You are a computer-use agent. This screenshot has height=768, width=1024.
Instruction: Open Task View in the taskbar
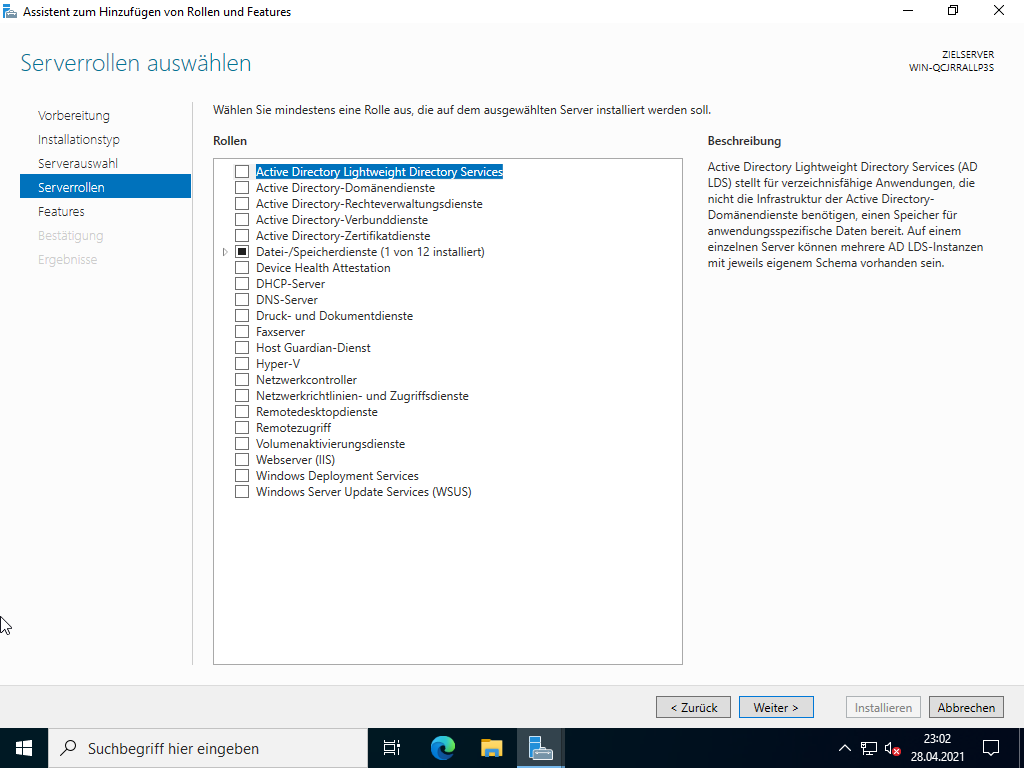[392, 747]
